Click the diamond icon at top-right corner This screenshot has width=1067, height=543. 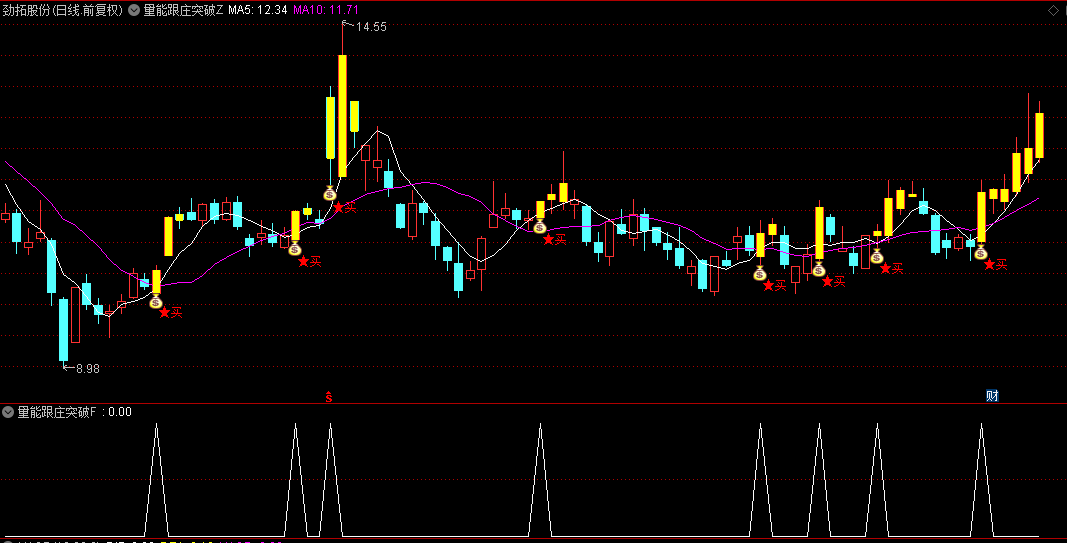tap(1053, 10)
